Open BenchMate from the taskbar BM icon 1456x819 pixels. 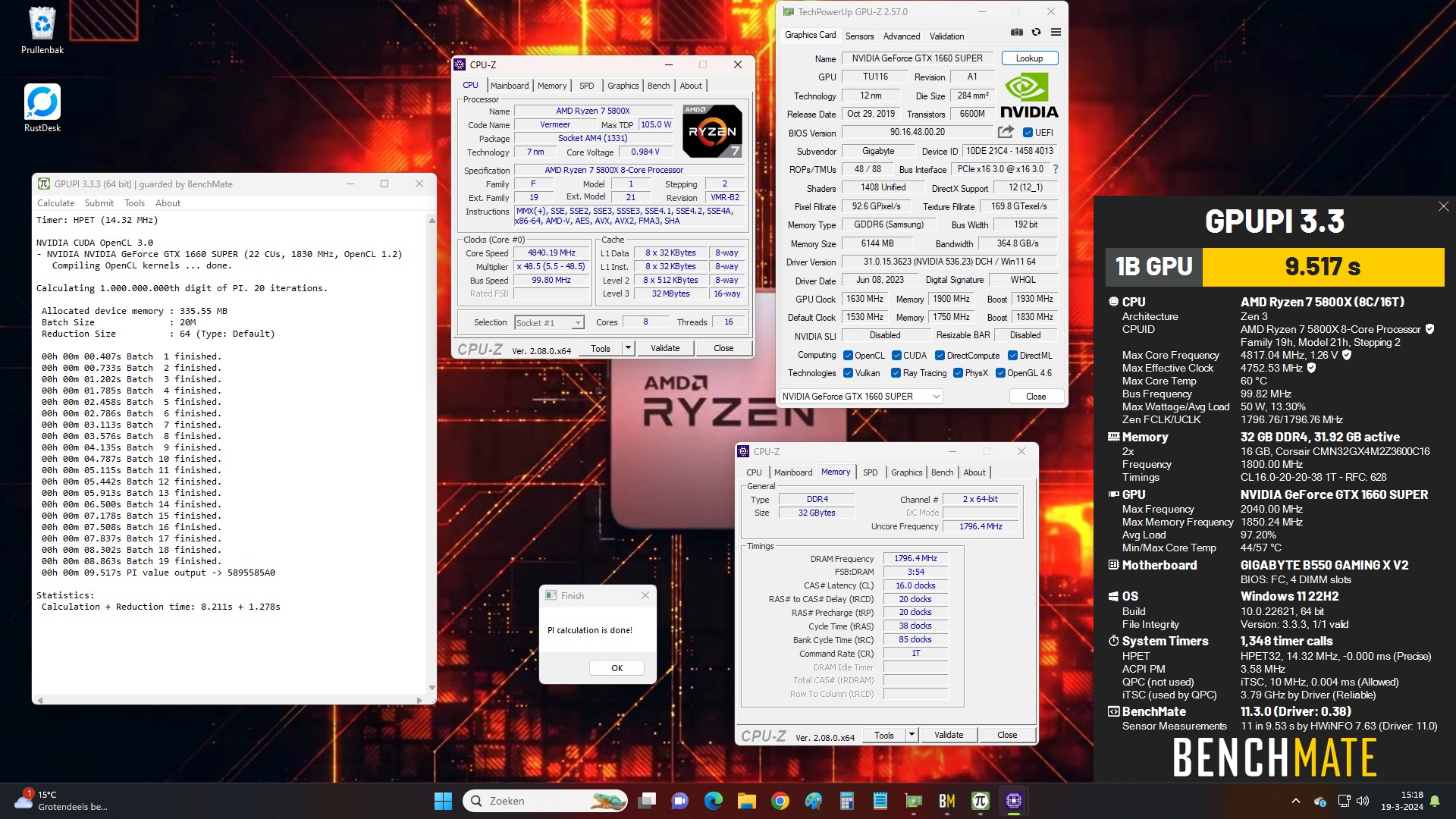947,801
